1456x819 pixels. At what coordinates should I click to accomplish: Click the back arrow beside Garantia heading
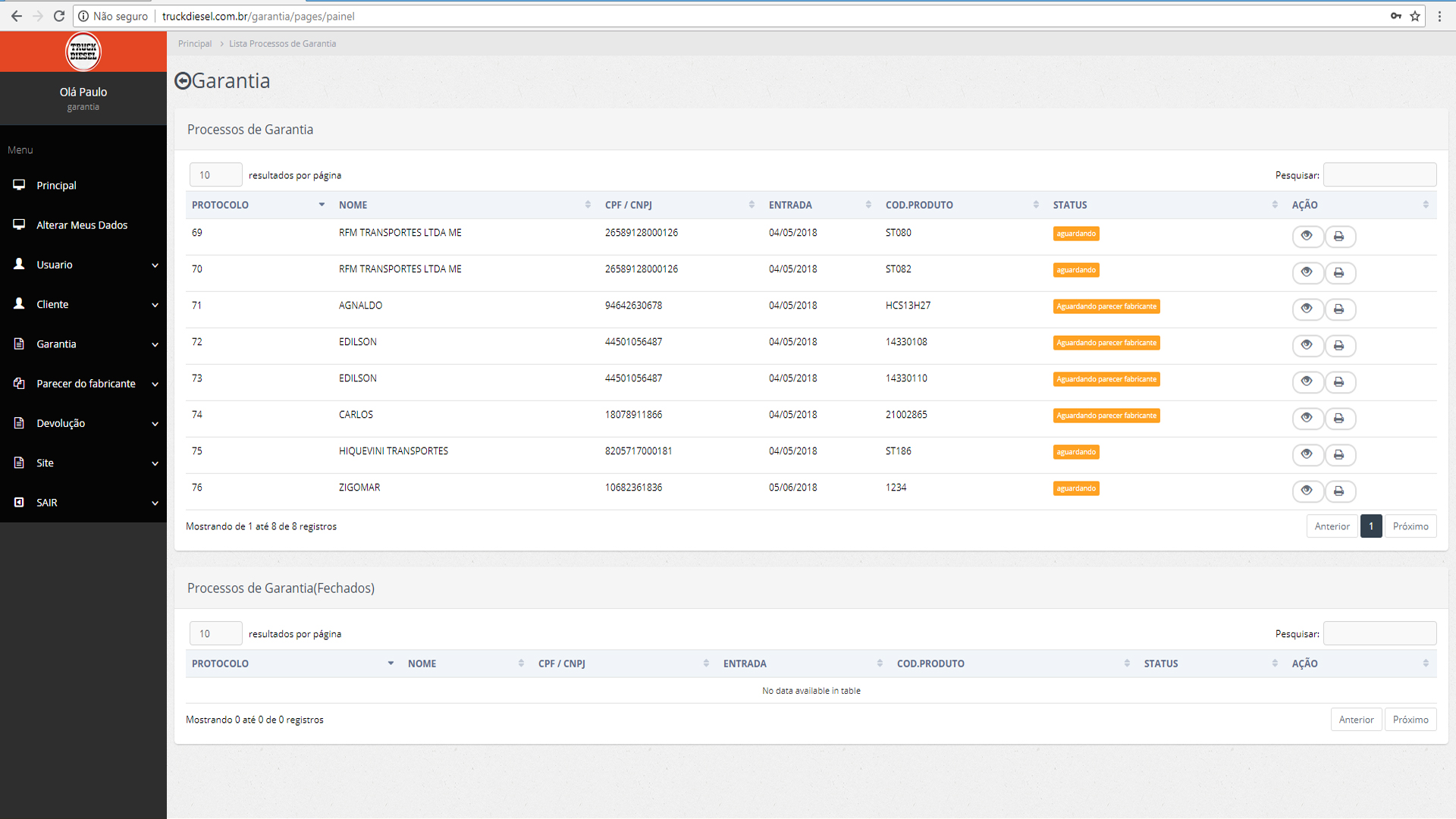(183, 81)
